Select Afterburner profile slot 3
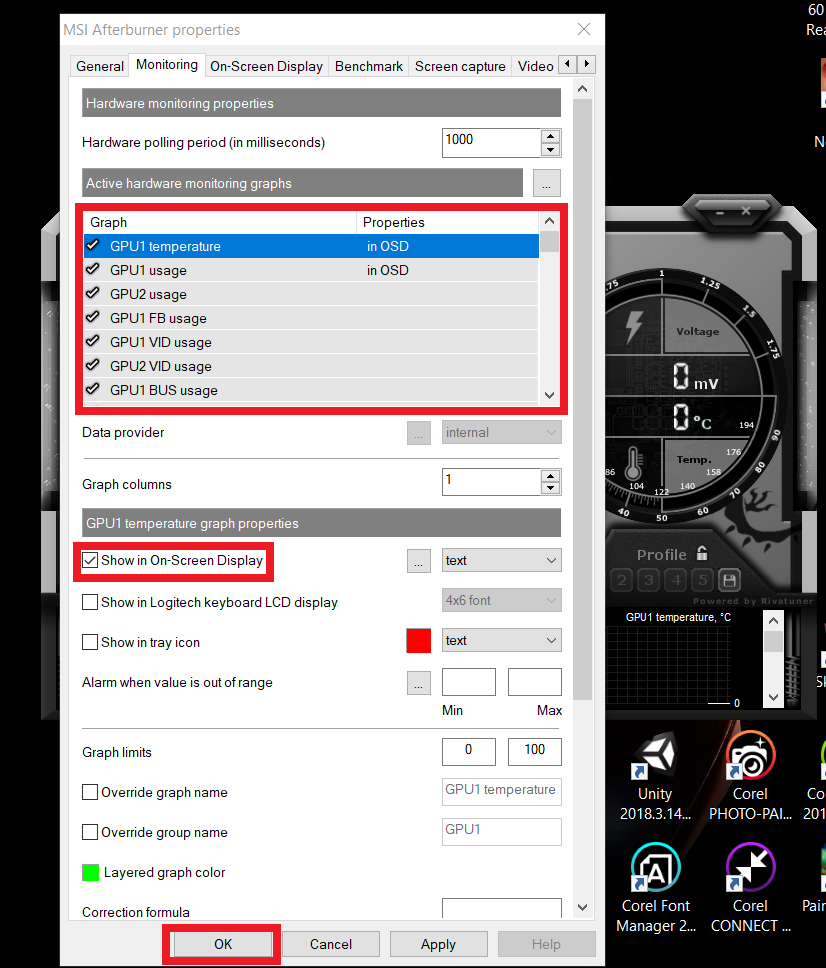826x968 pixels. pyautogui.click(x=649, y=580)
